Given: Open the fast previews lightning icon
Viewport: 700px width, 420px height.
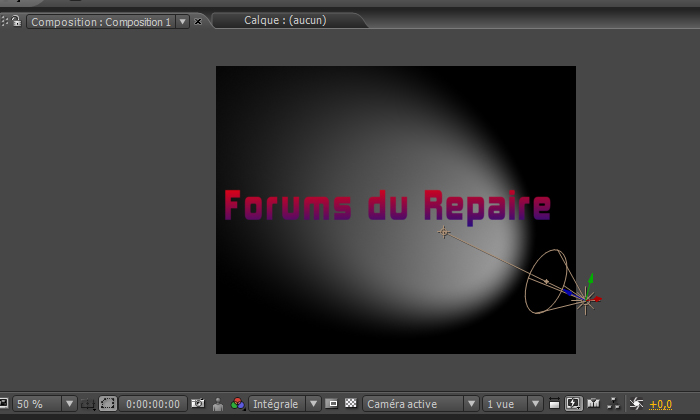Looking at the screenshot, I should (x=573, y=404).
